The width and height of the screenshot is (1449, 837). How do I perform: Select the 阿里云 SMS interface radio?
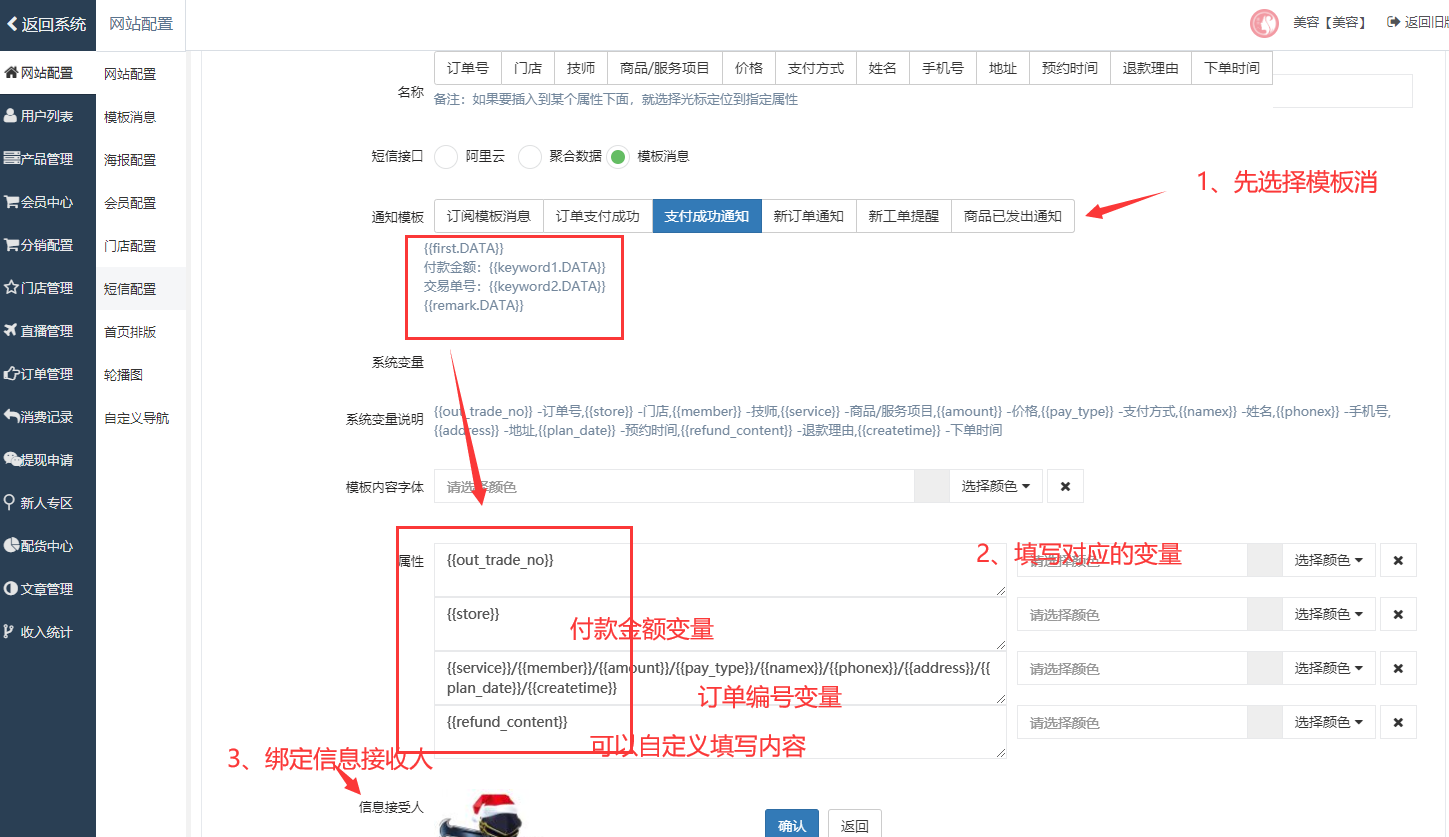click(446, 157)
